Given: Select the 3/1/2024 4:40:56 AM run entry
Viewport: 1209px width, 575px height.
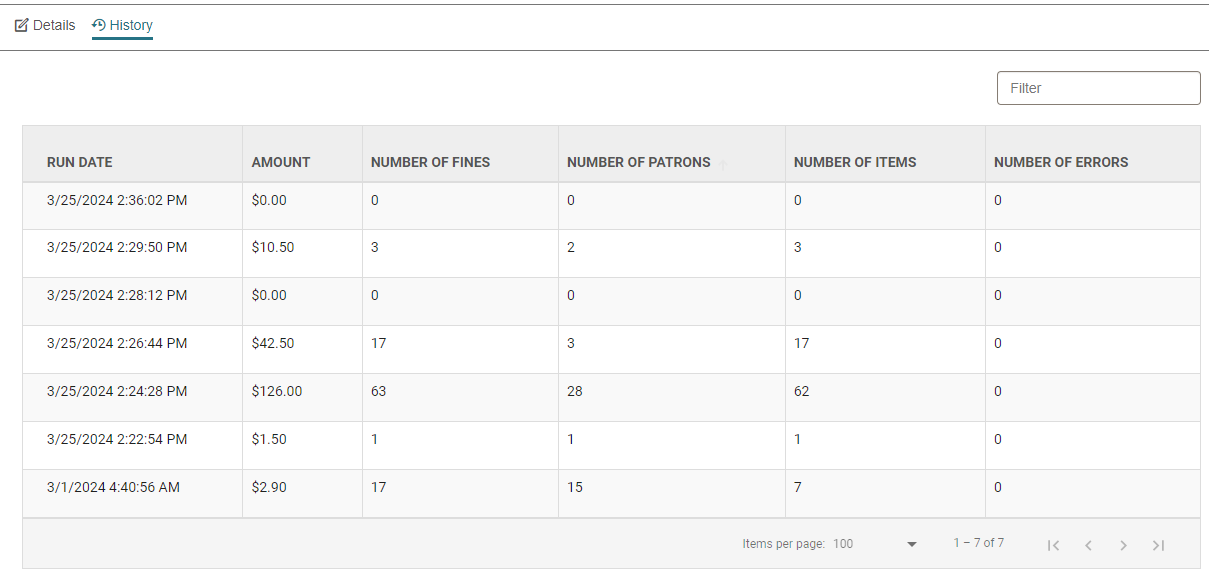Looking at the screenshot, I should [611, 488].
